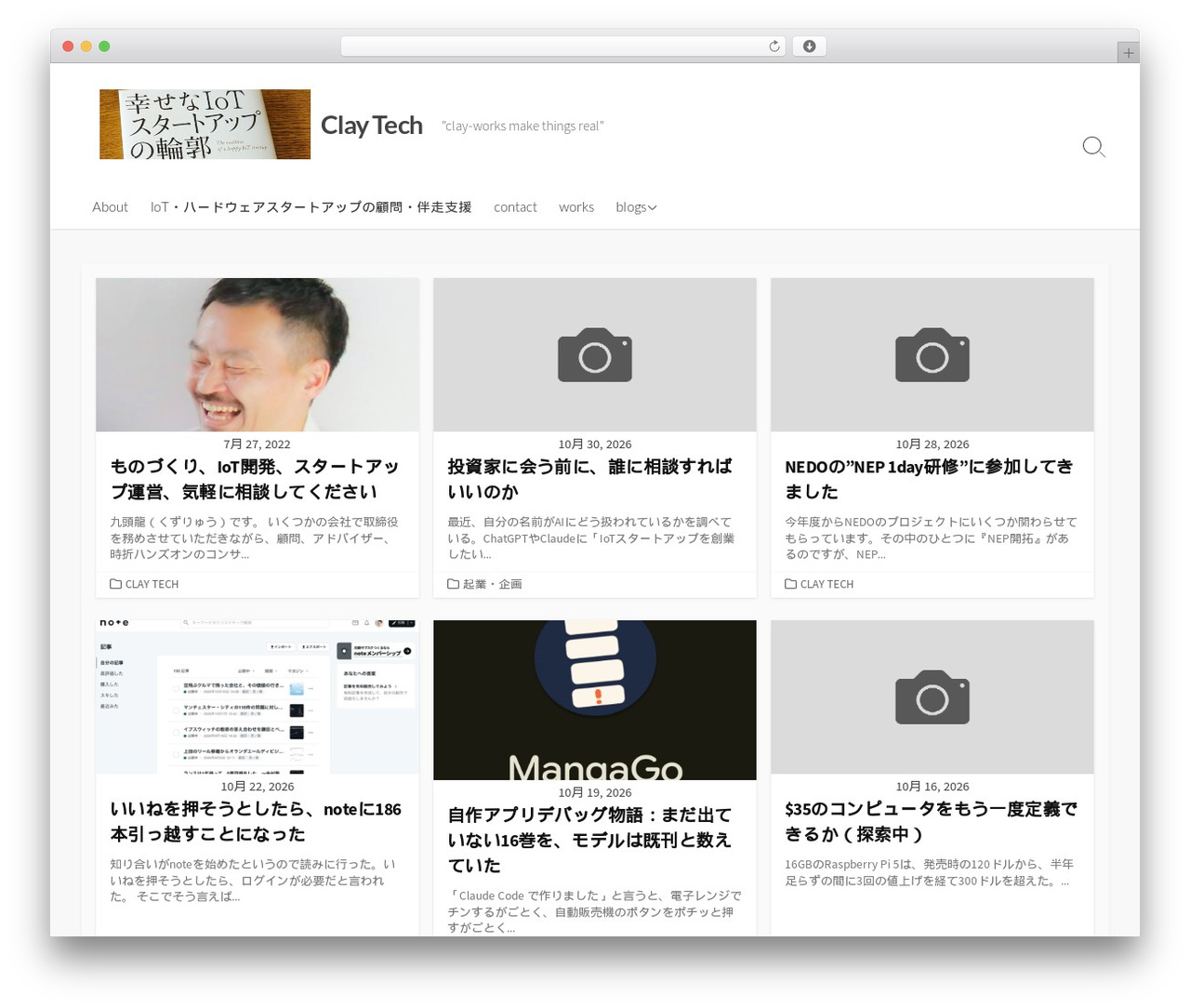Click the camera placeholder above 投資家に会う前に
Viewport: 1190px width, 1008px height.
pos(595,354)
